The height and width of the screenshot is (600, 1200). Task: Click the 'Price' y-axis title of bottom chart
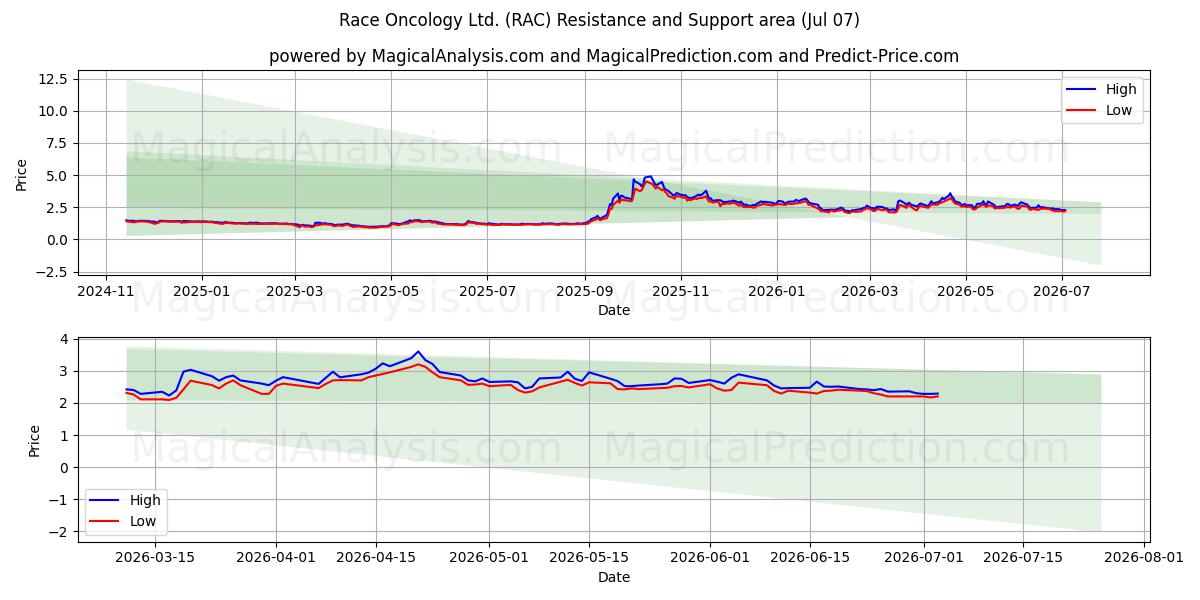[35, 441]
